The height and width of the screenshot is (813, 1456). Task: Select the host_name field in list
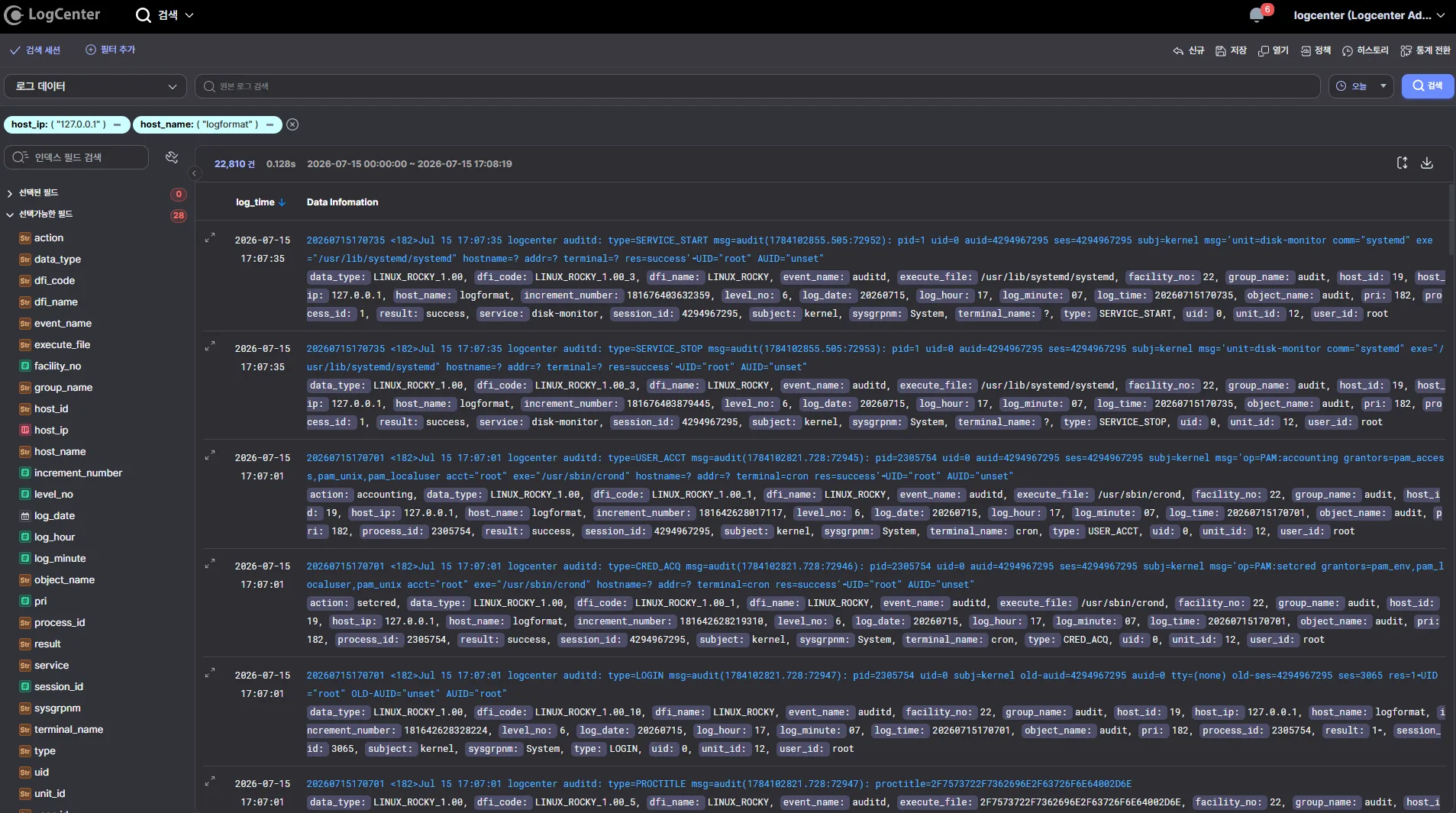[60, 452]
